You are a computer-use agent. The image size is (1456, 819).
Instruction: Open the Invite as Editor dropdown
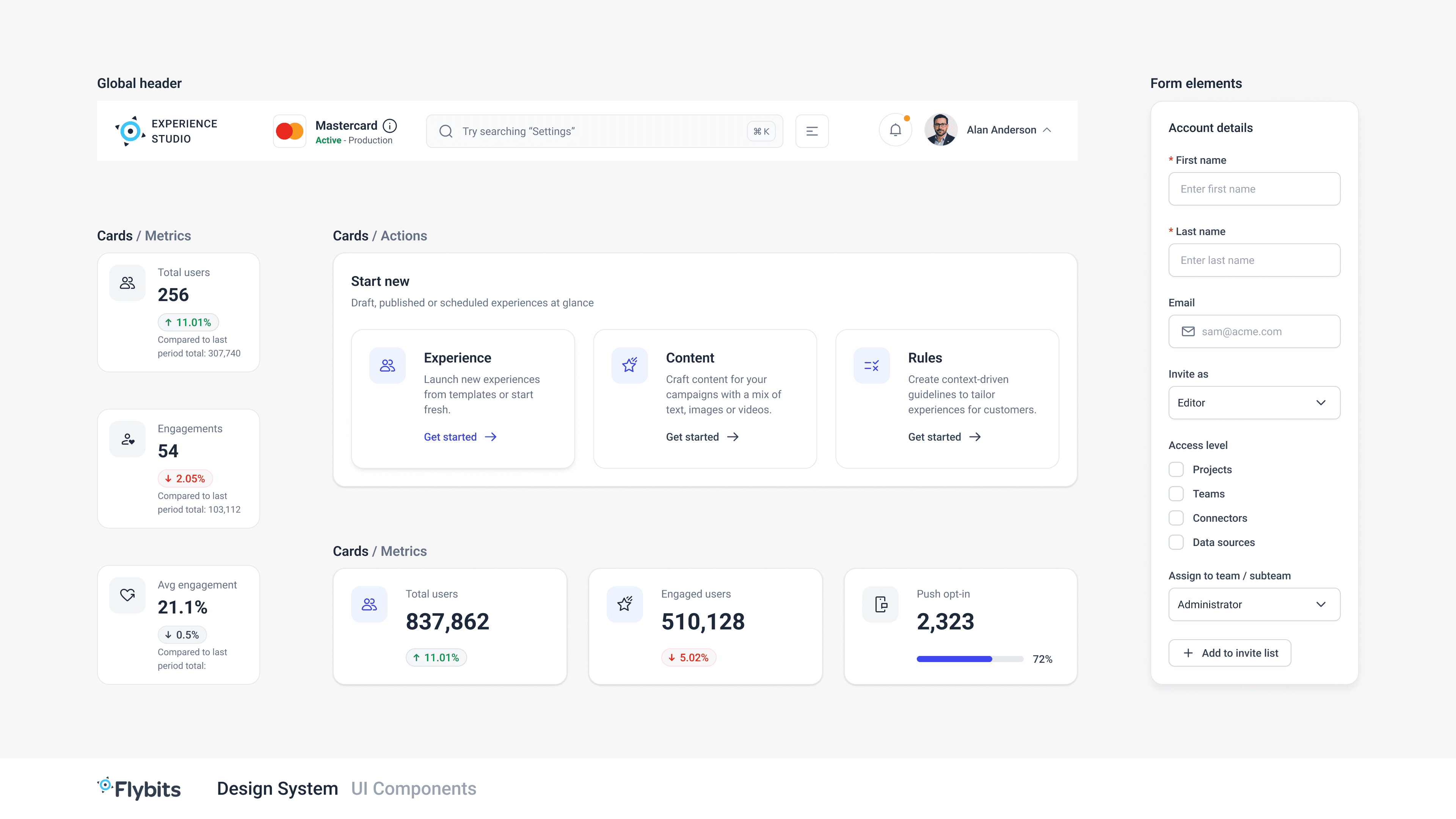[x=1254, y=403]
